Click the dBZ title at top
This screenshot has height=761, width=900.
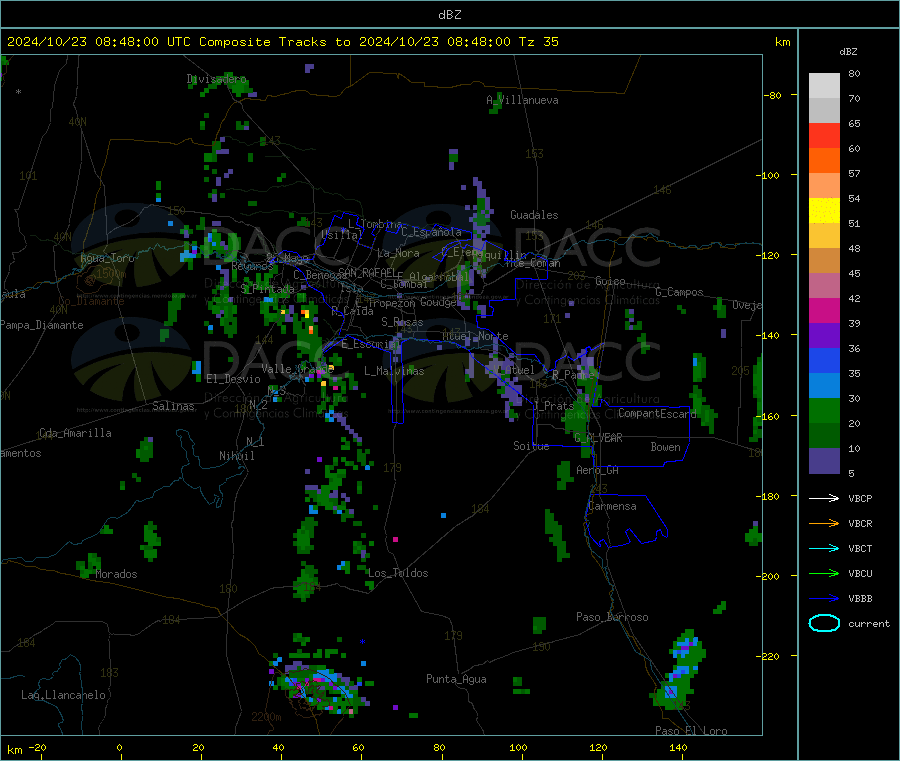click(449, 15)
